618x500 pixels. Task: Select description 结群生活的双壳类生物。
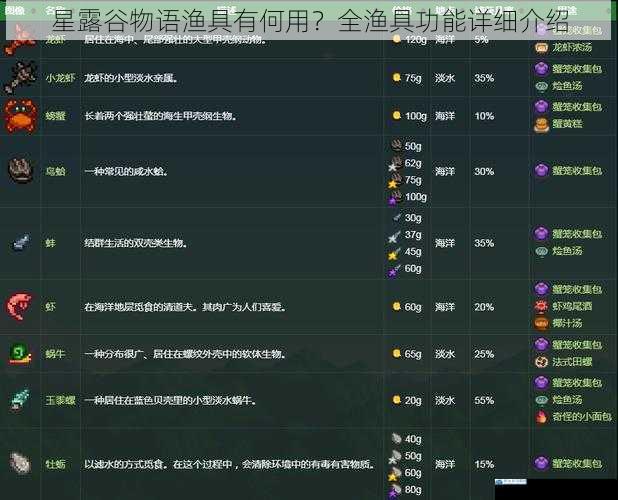tap(136, 243)
